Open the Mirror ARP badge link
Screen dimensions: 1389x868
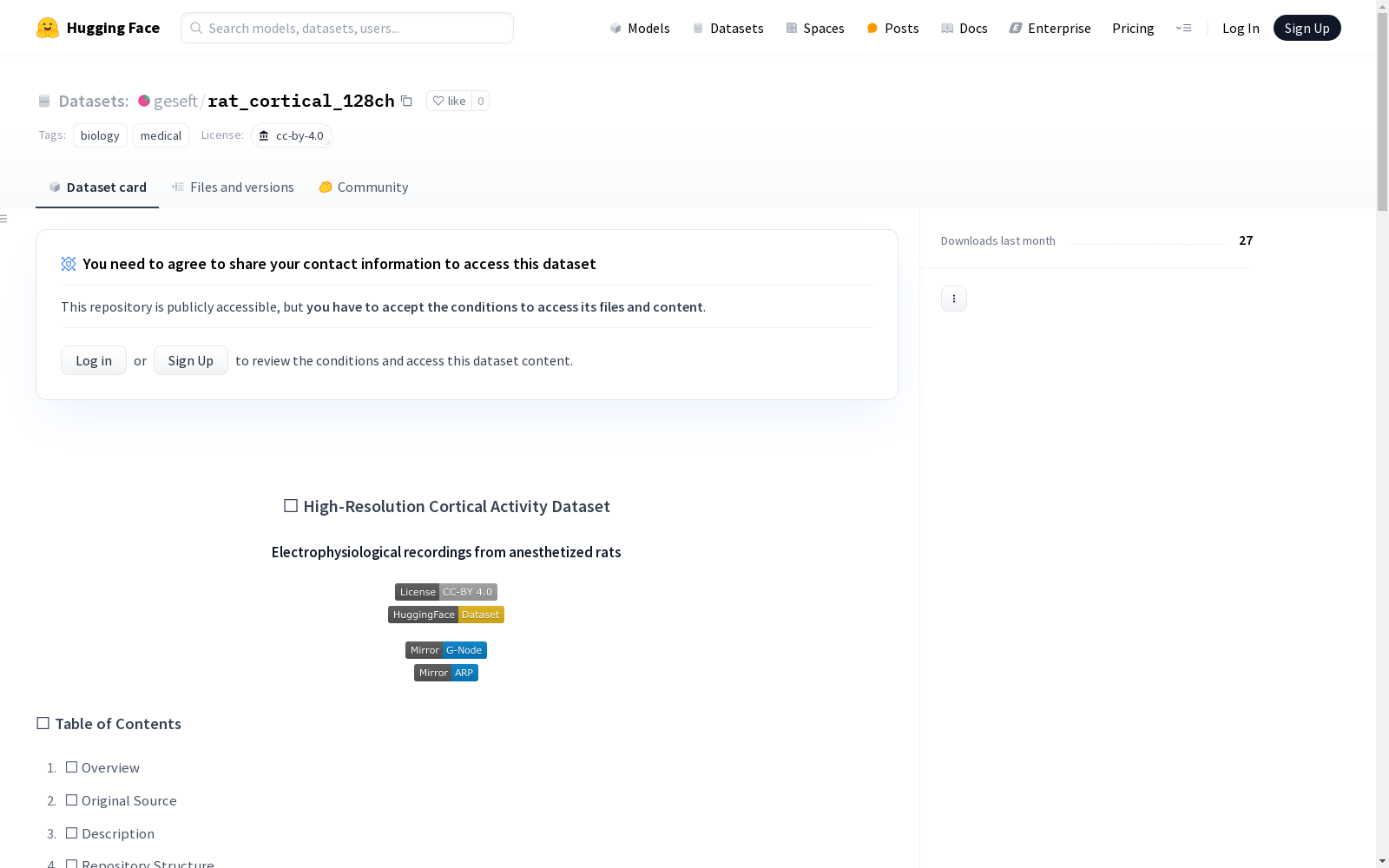[446, 673]
